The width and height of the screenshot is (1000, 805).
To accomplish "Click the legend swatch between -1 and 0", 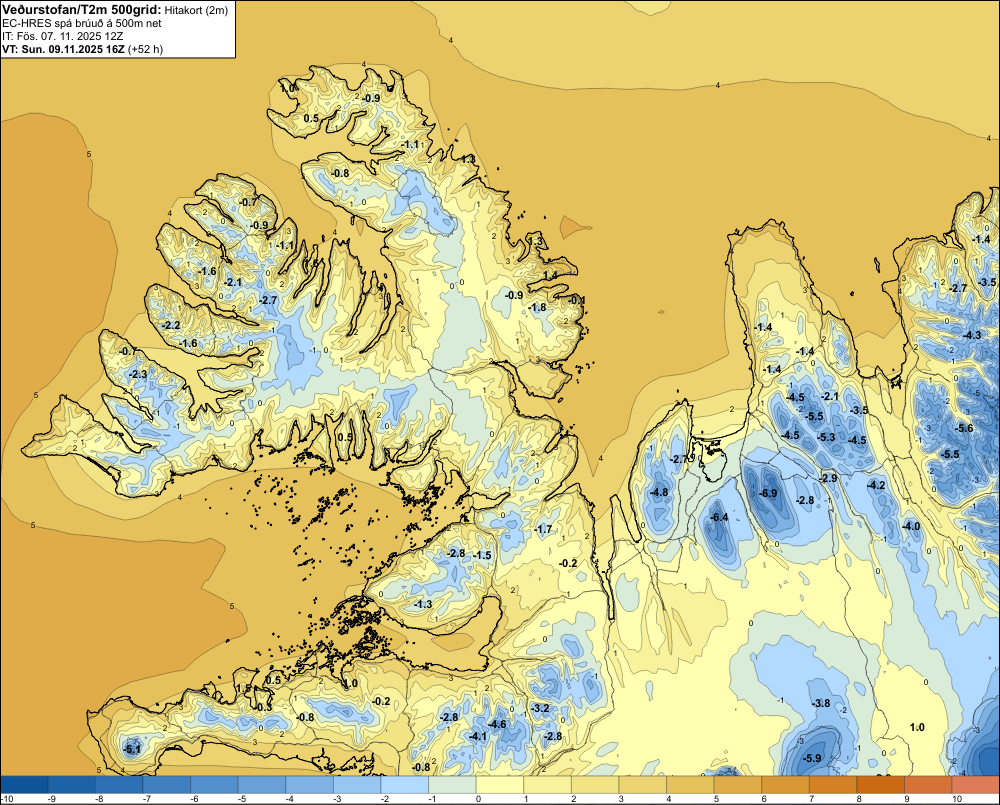I will coord(452,785).
